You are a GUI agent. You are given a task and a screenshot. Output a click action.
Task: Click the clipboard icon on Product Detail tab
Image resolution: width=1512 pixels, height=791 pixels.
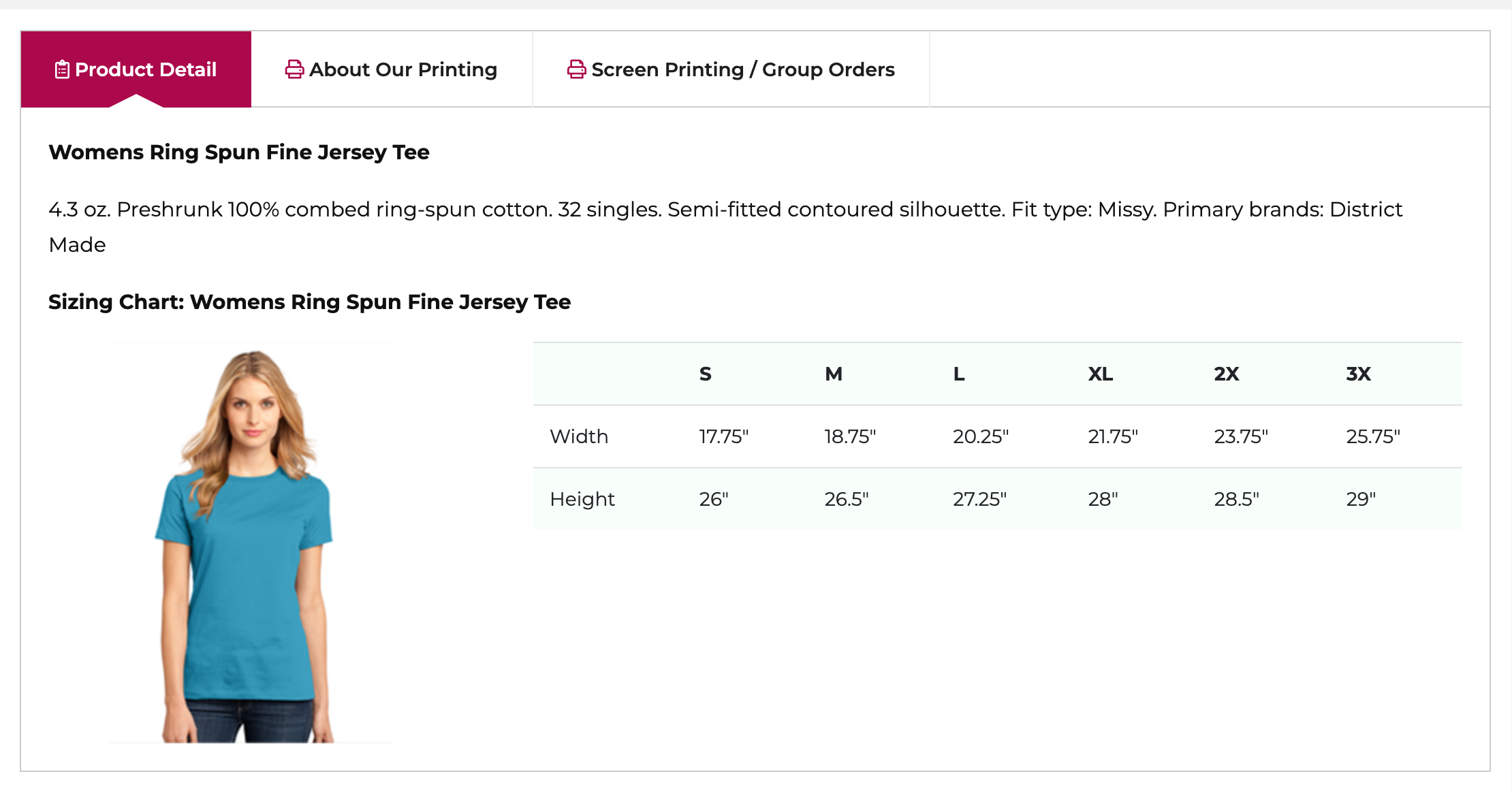[x=62, y=69]
